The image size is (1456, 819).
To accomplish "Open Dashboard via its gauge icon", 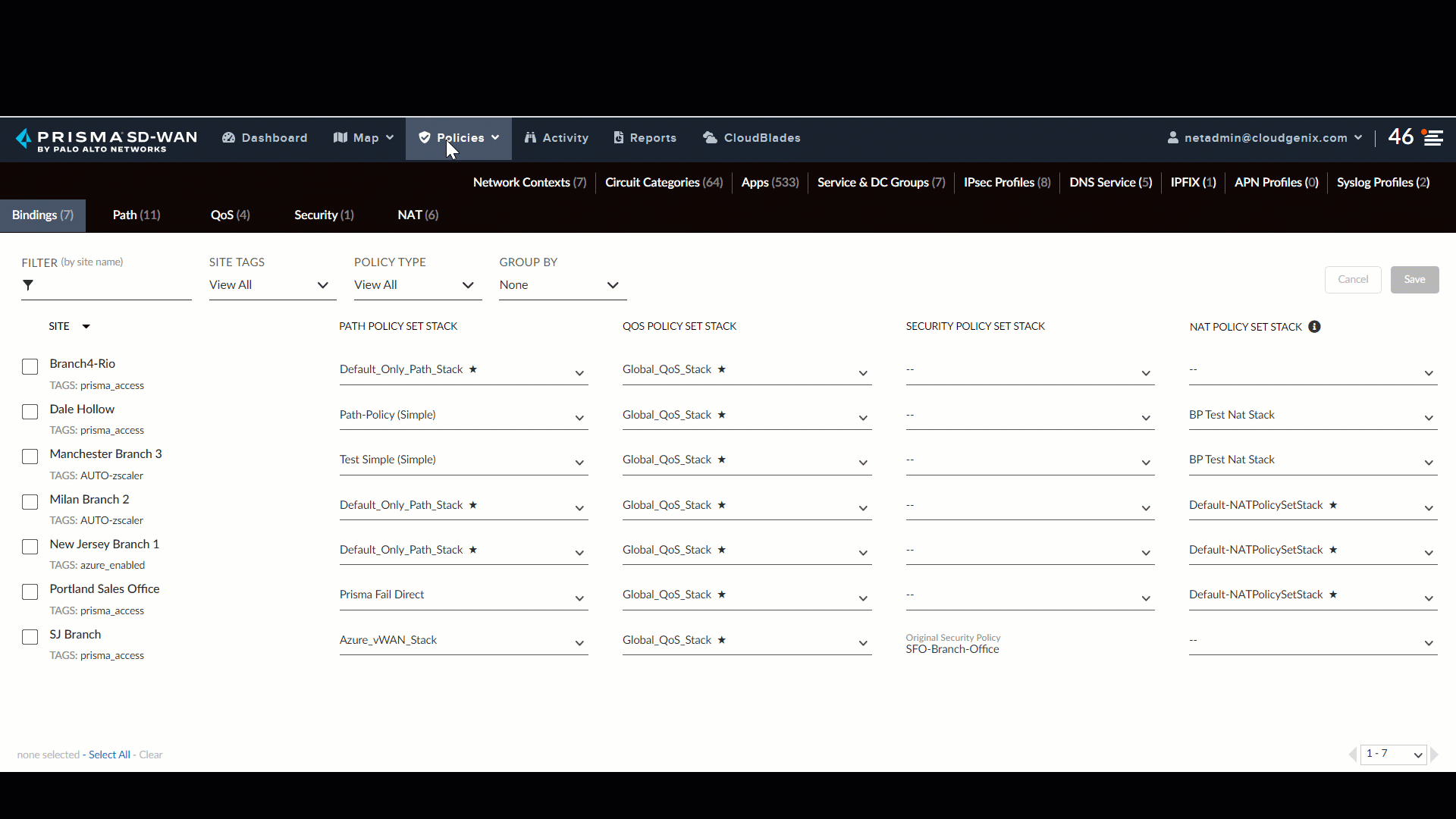I will click(x=228, y=138).
